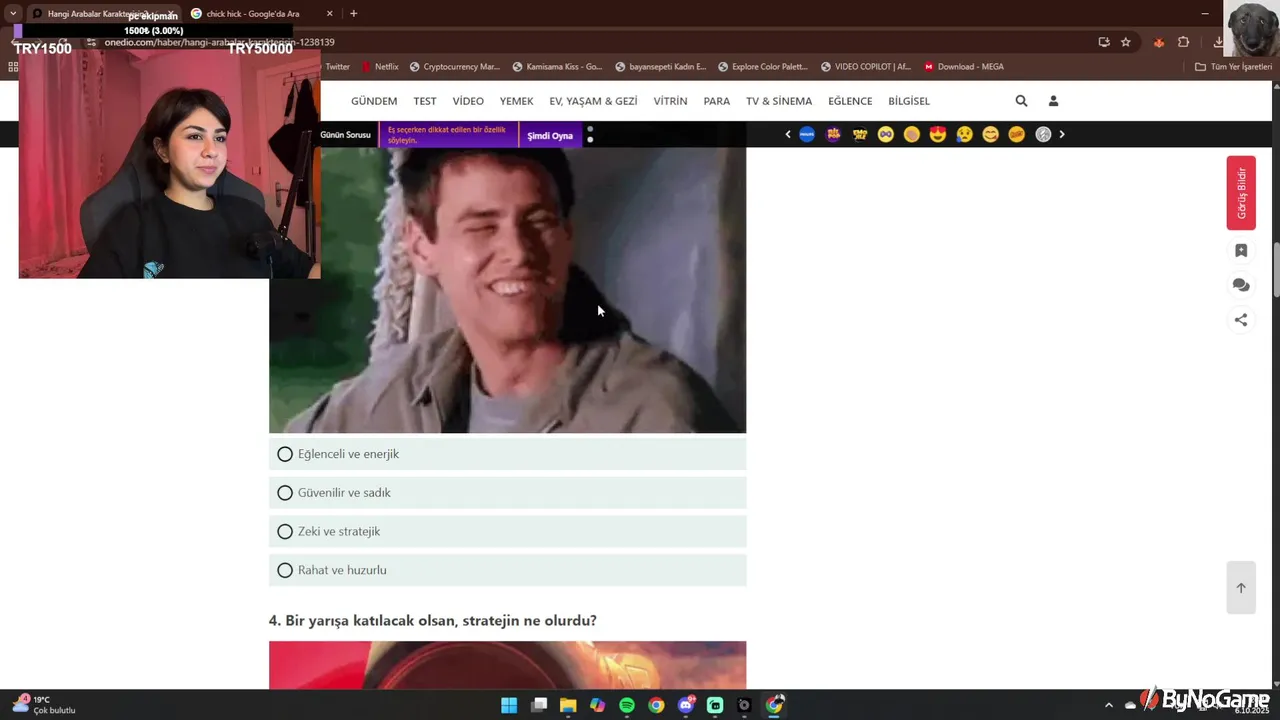The width and height of the screenshot is (1280, 720).
Task: Open Discord from the taskbar
Action: pos(686,705)
